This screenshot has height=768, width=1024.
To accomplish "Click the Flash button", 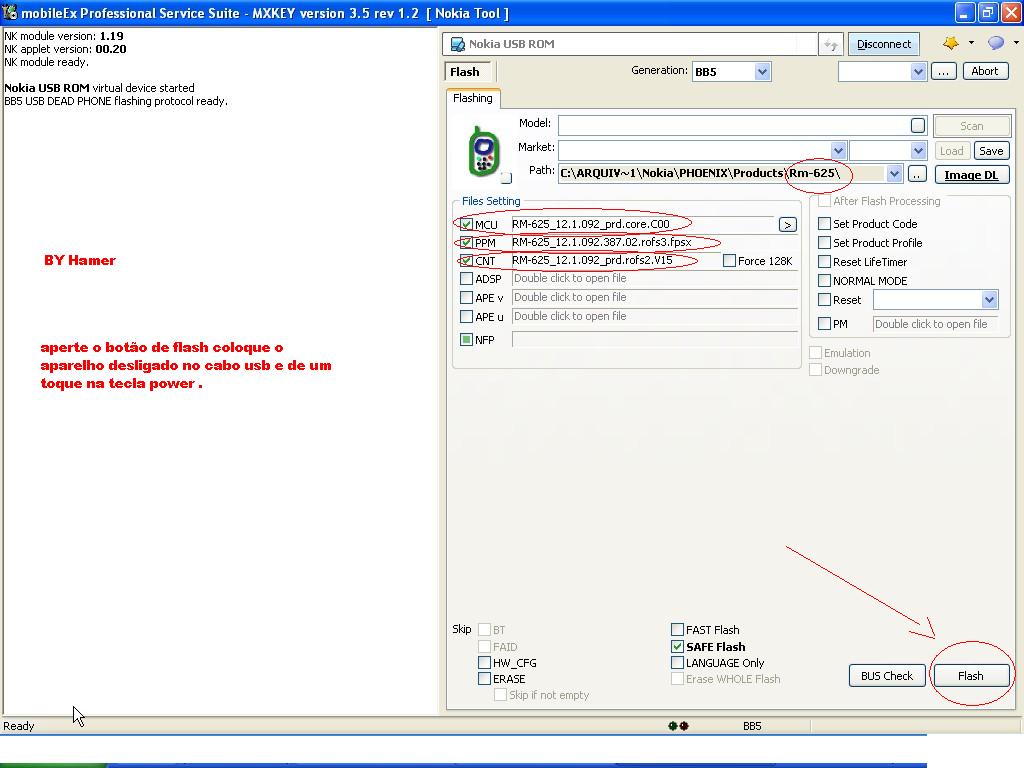I will coord(970,676).
